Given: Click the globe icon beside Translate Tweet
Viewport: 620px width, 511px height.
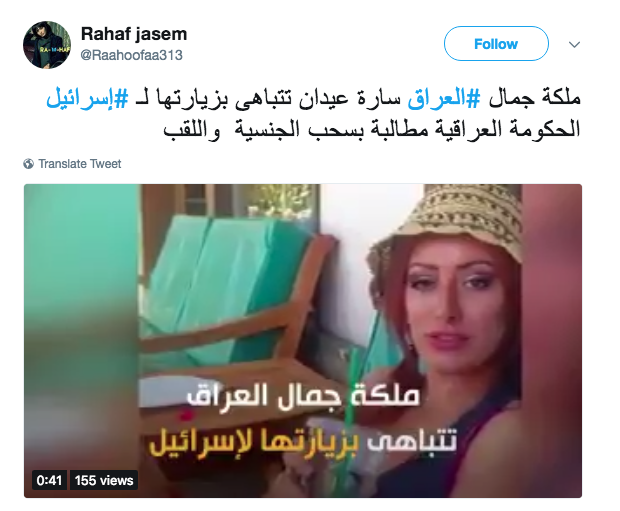Looking at the screenshot, I should click(28, 164).
